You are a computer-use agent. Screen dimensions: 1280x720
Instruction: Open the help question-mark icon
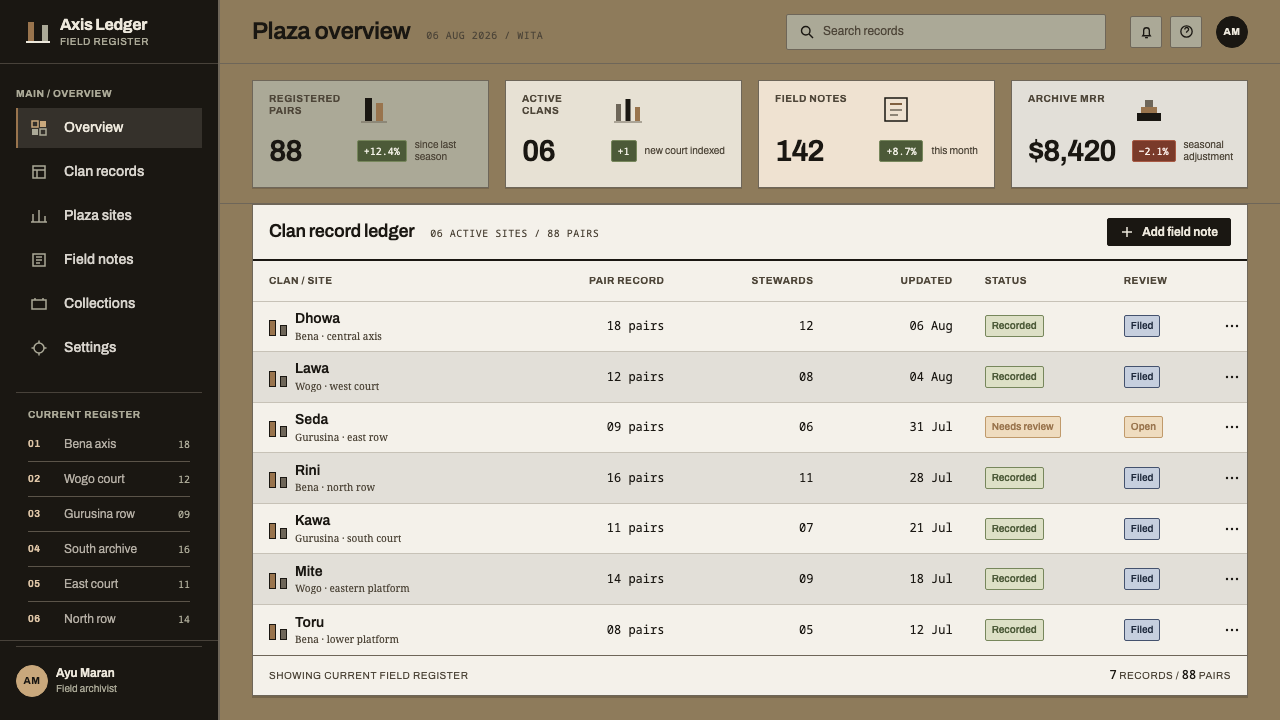tap(1186, 32)
